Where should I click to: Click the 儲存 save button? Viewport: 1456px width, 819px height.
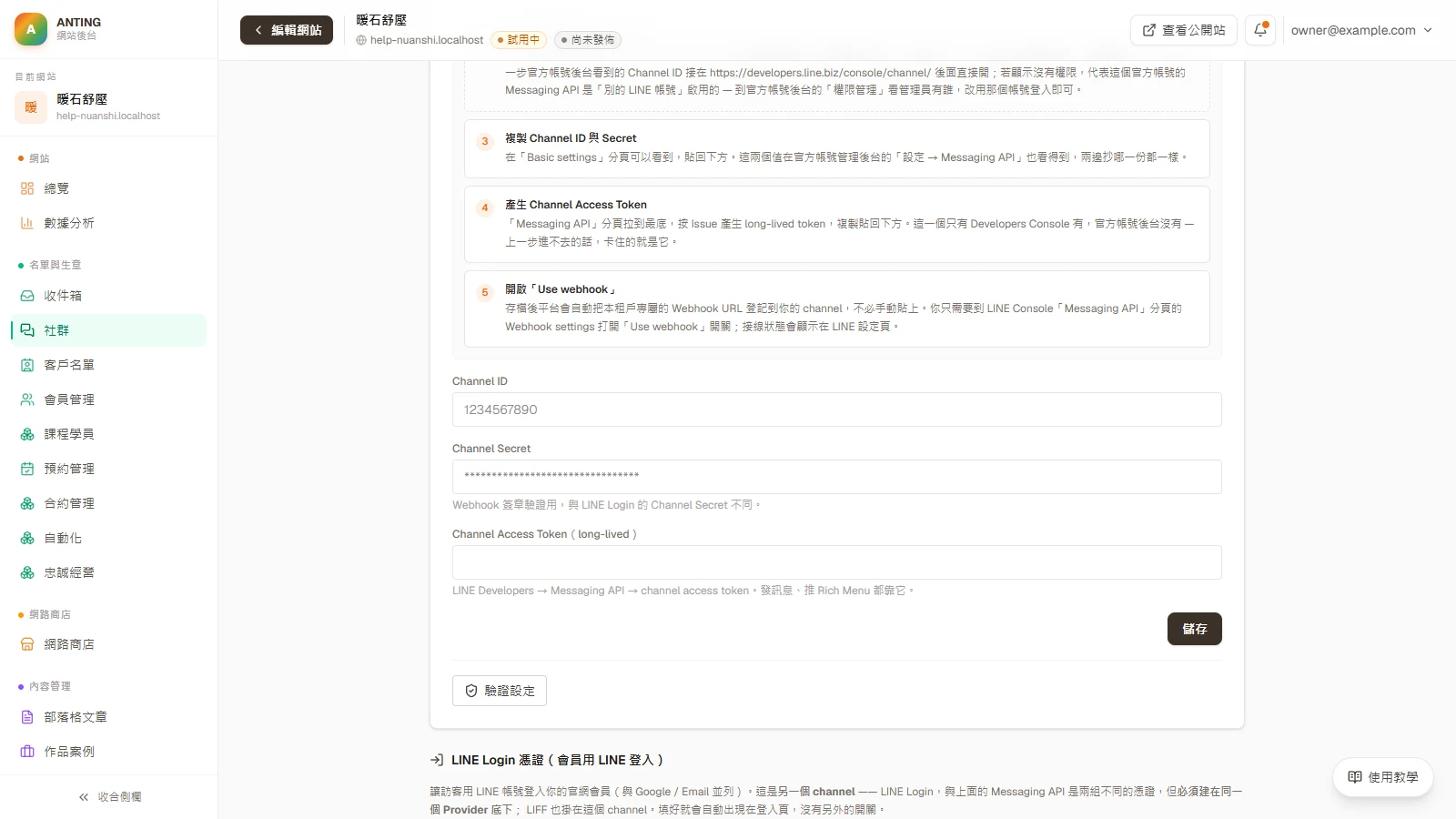[1194, 629]
